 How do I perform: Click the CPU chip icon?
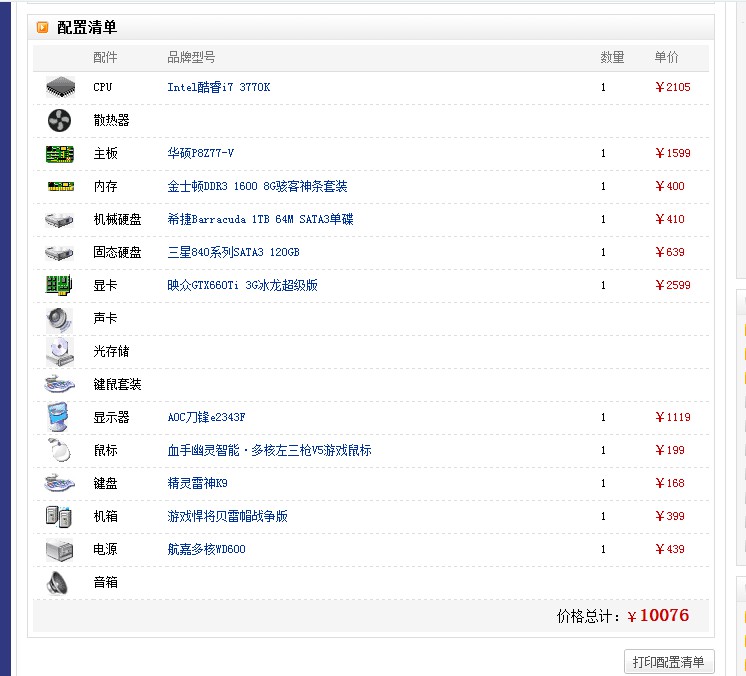(60, 87)
